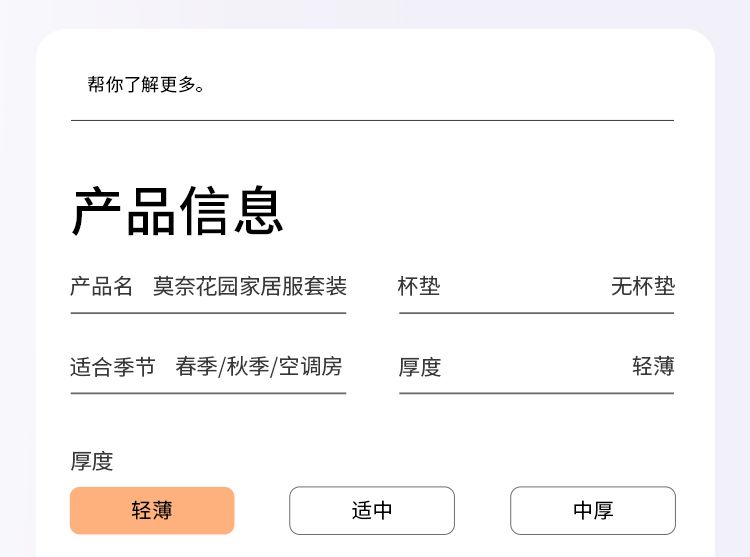
Task: Click the underline beneath the 产品名 row
Action: click(208, 313)
